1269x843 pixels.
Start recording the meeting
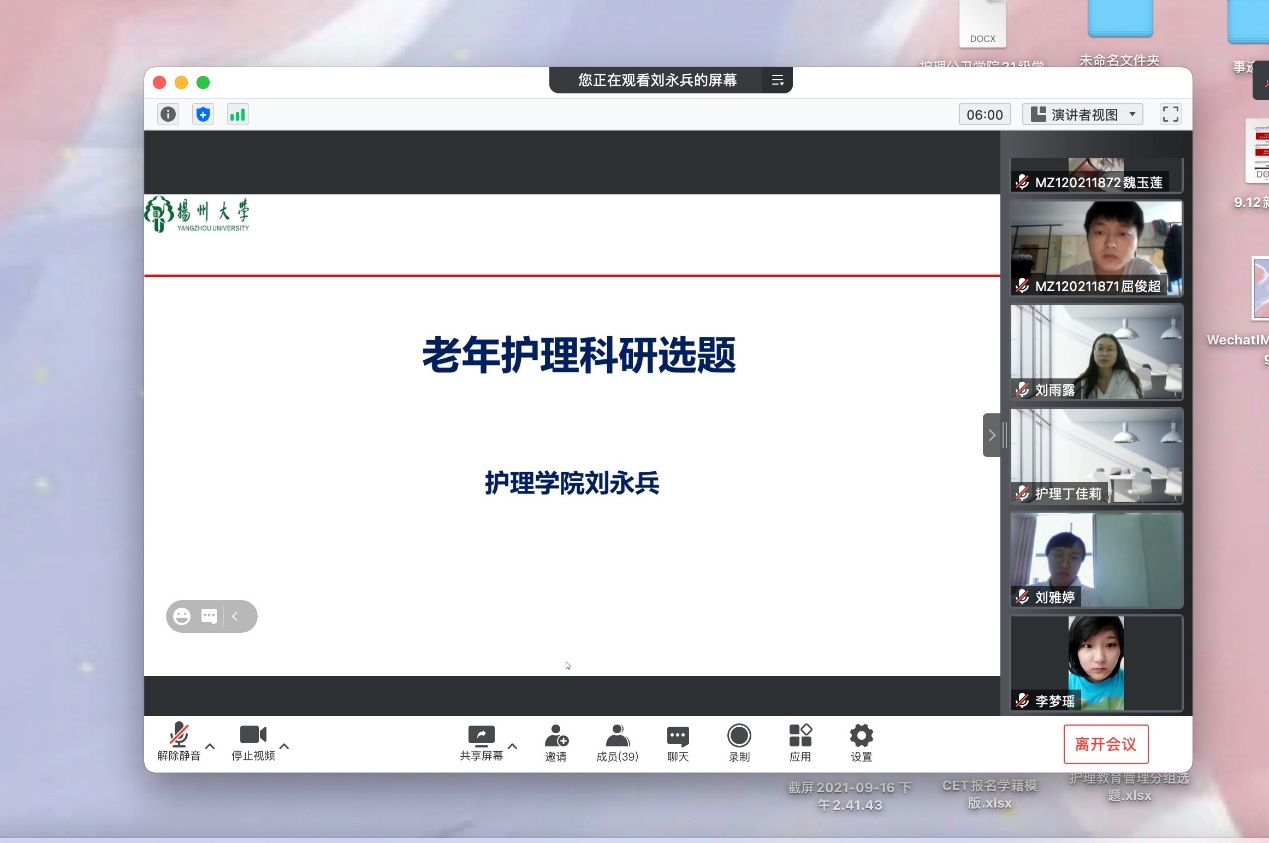coord(739,743)
